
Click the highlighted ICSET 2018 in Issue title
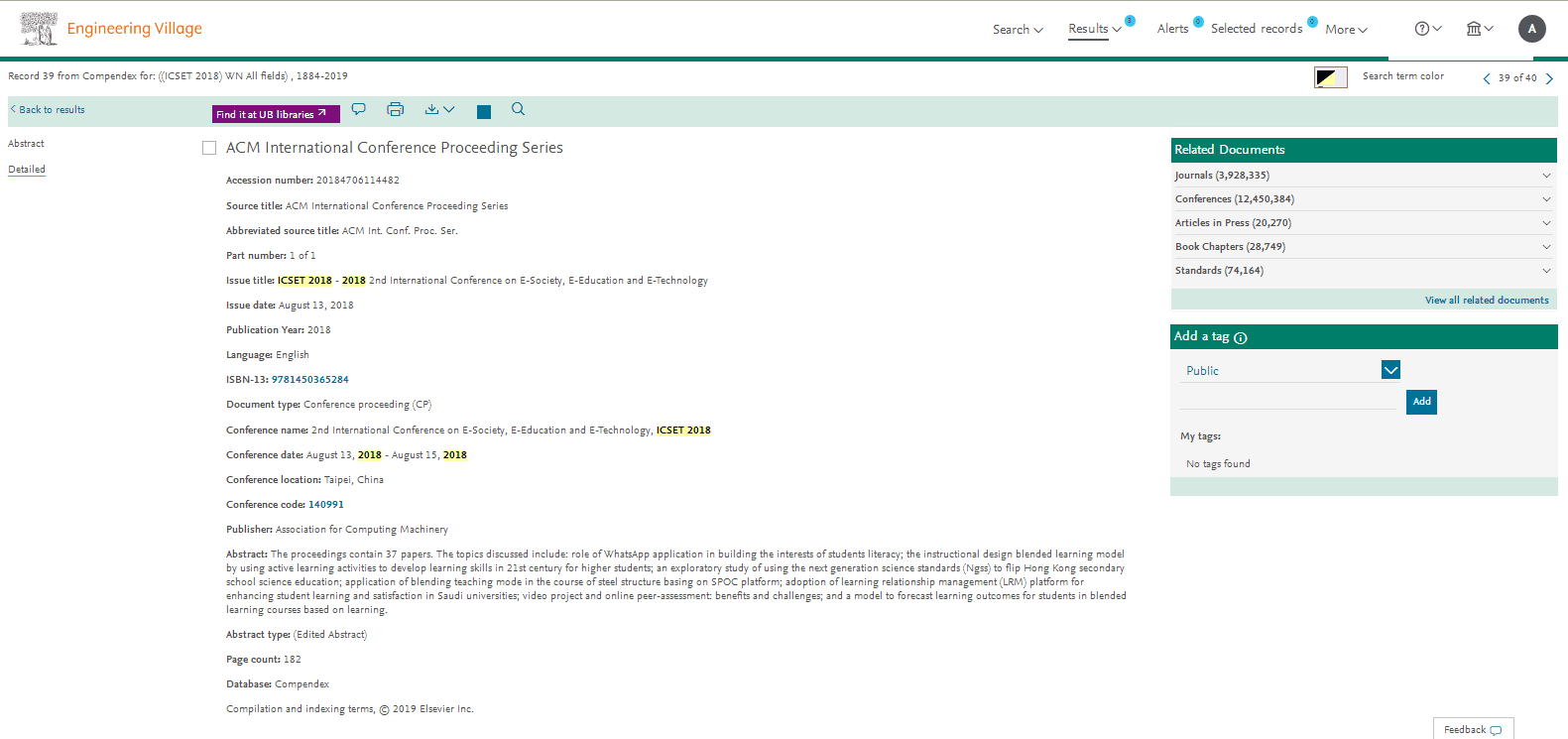tap(304, 281)
